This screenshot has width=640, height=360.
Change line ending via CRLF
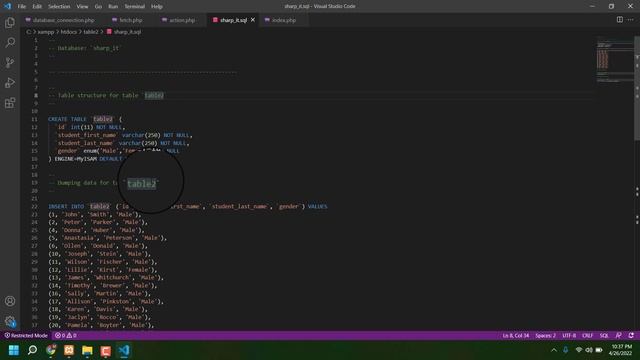[x=587, y=336]
